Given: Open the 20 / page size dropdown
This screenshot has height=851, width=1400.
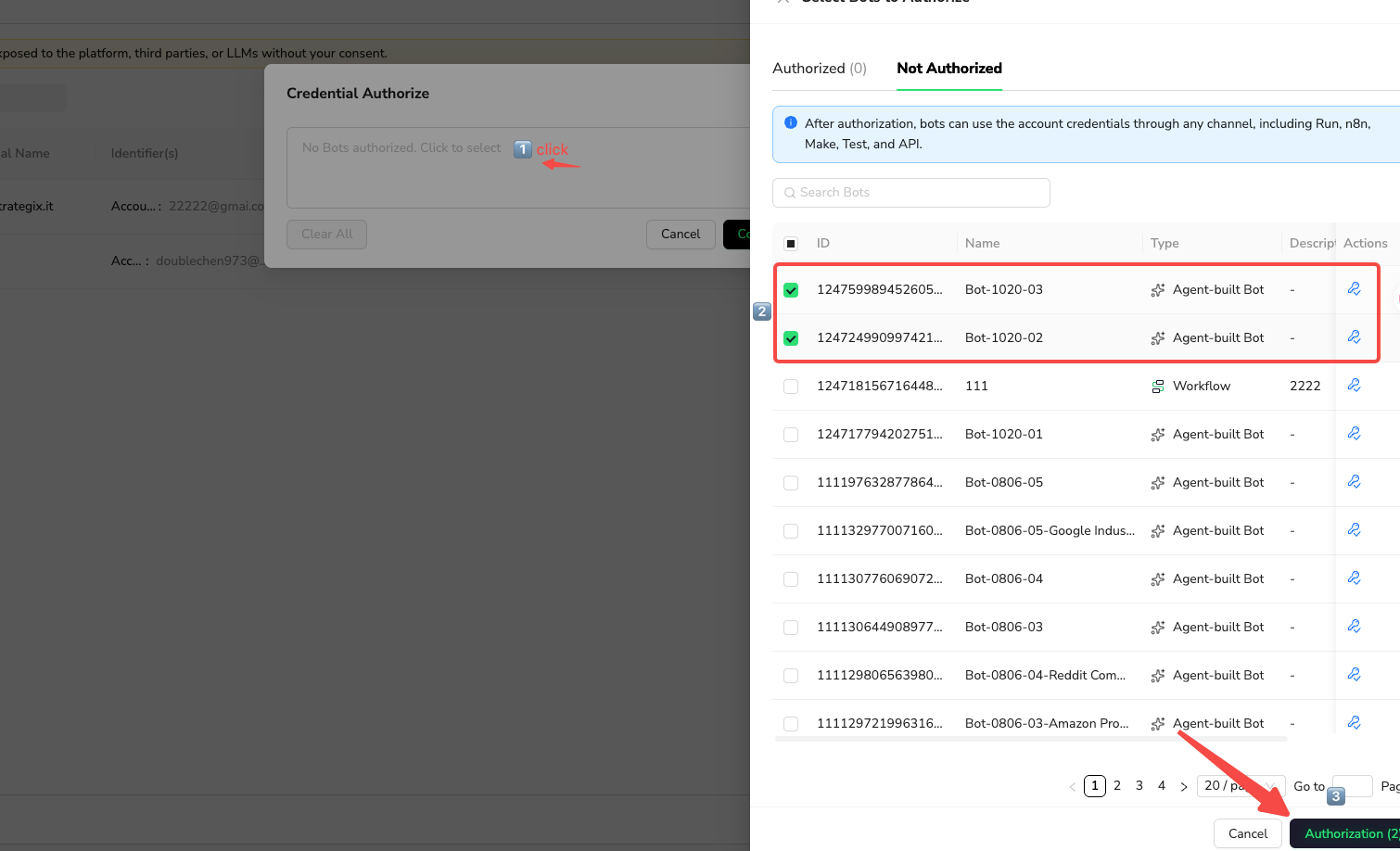Looking at the screenshot, I should (x=1241, y=786).
